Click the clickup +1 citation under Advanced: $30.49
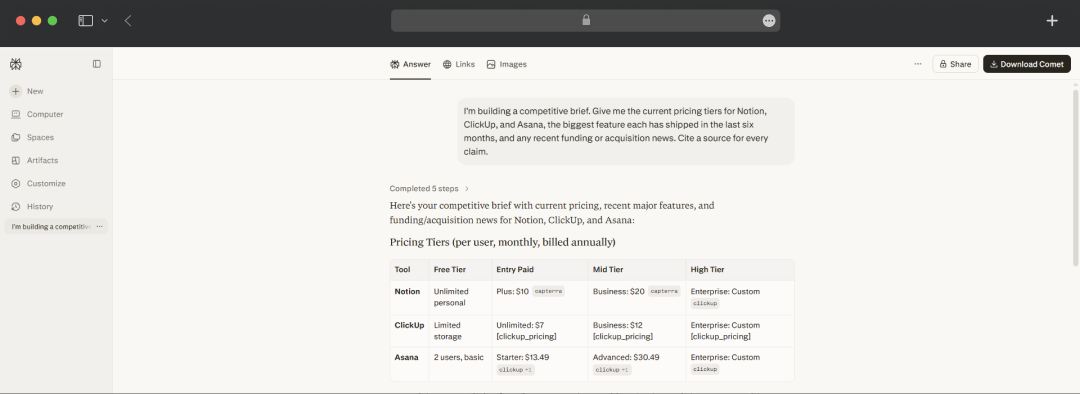1080x394 pixels. pos(612,370)
